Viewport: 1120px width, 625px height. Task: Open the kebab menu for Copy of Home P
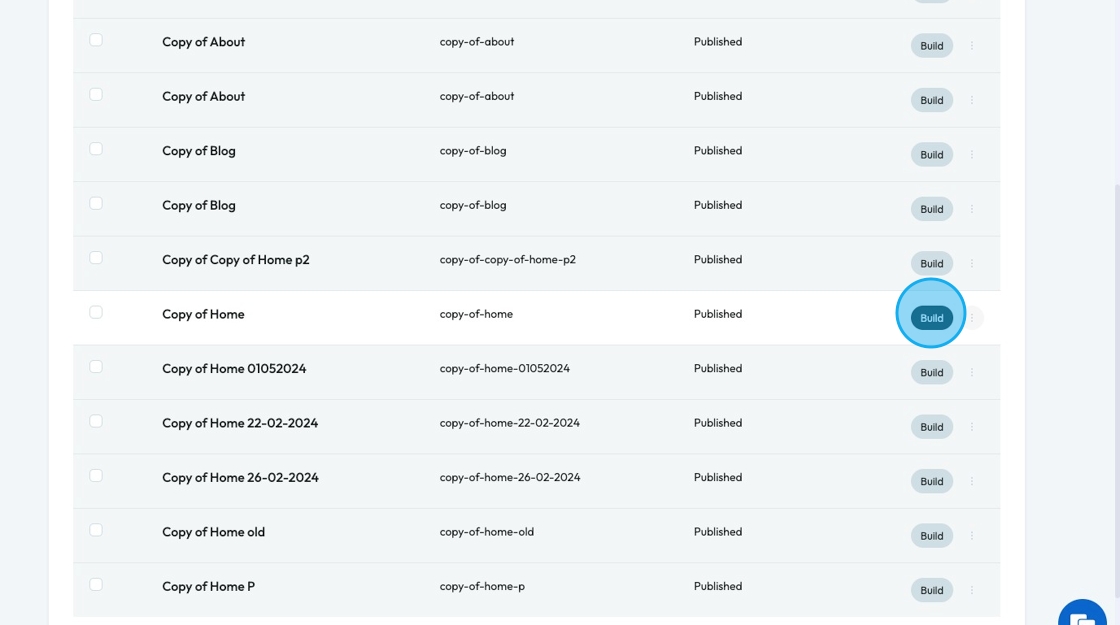pyautogui.click(x=972, y=590)
